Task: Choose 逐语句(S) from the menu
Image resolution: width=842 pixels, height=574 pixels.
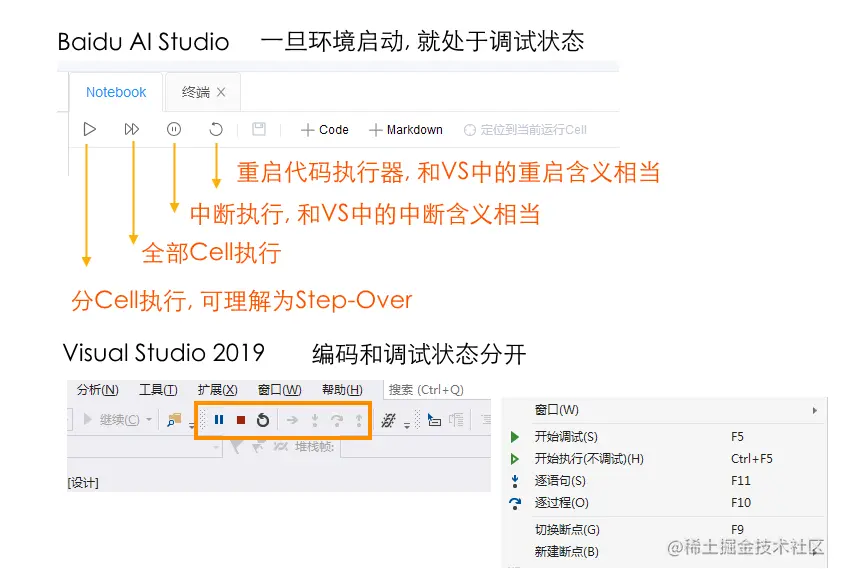Action: (x=665, y=481)
